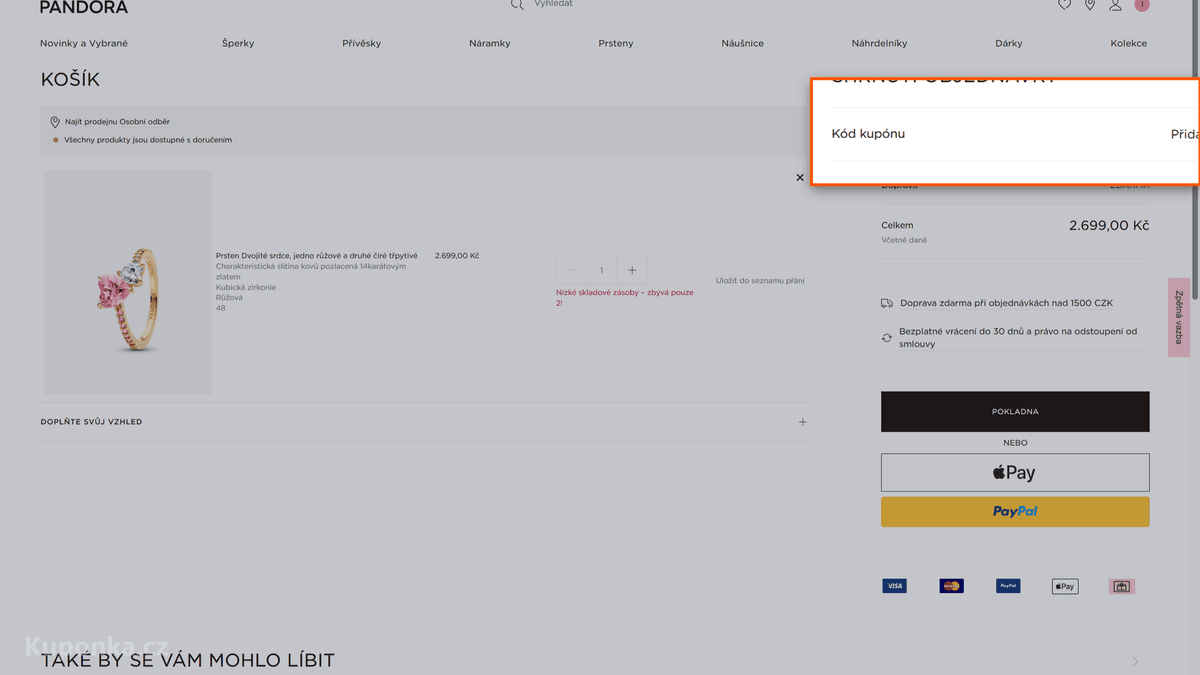Open the Prsten Dvojité srdce product title
The height and width of the screenshot is (675, 1200).
pyautogui.click(x=317, y=256)
